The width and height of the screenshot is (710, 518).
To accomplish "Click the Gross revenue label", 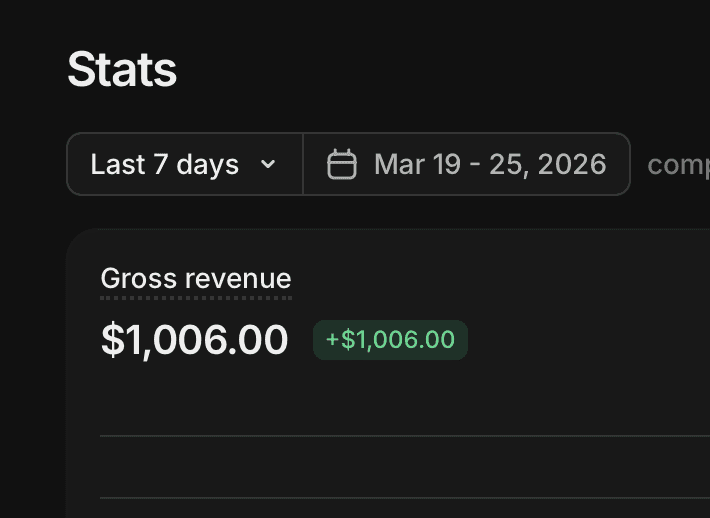I will [x=196, y=278].
